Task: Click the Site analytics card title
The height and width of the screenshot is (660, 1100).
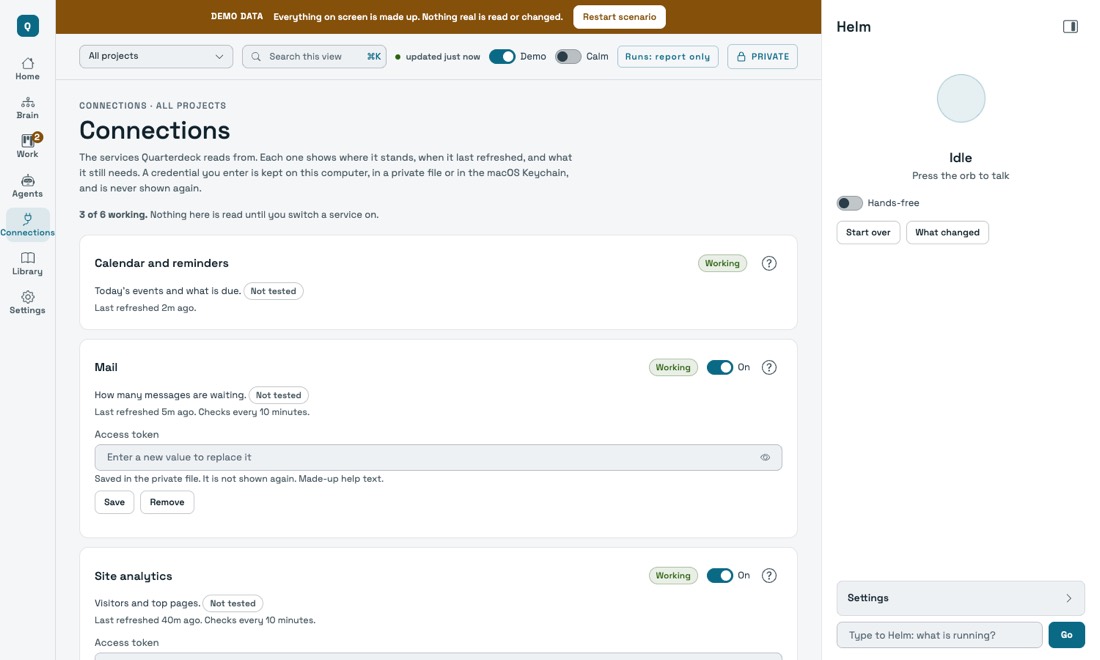Action: [133, 577]
